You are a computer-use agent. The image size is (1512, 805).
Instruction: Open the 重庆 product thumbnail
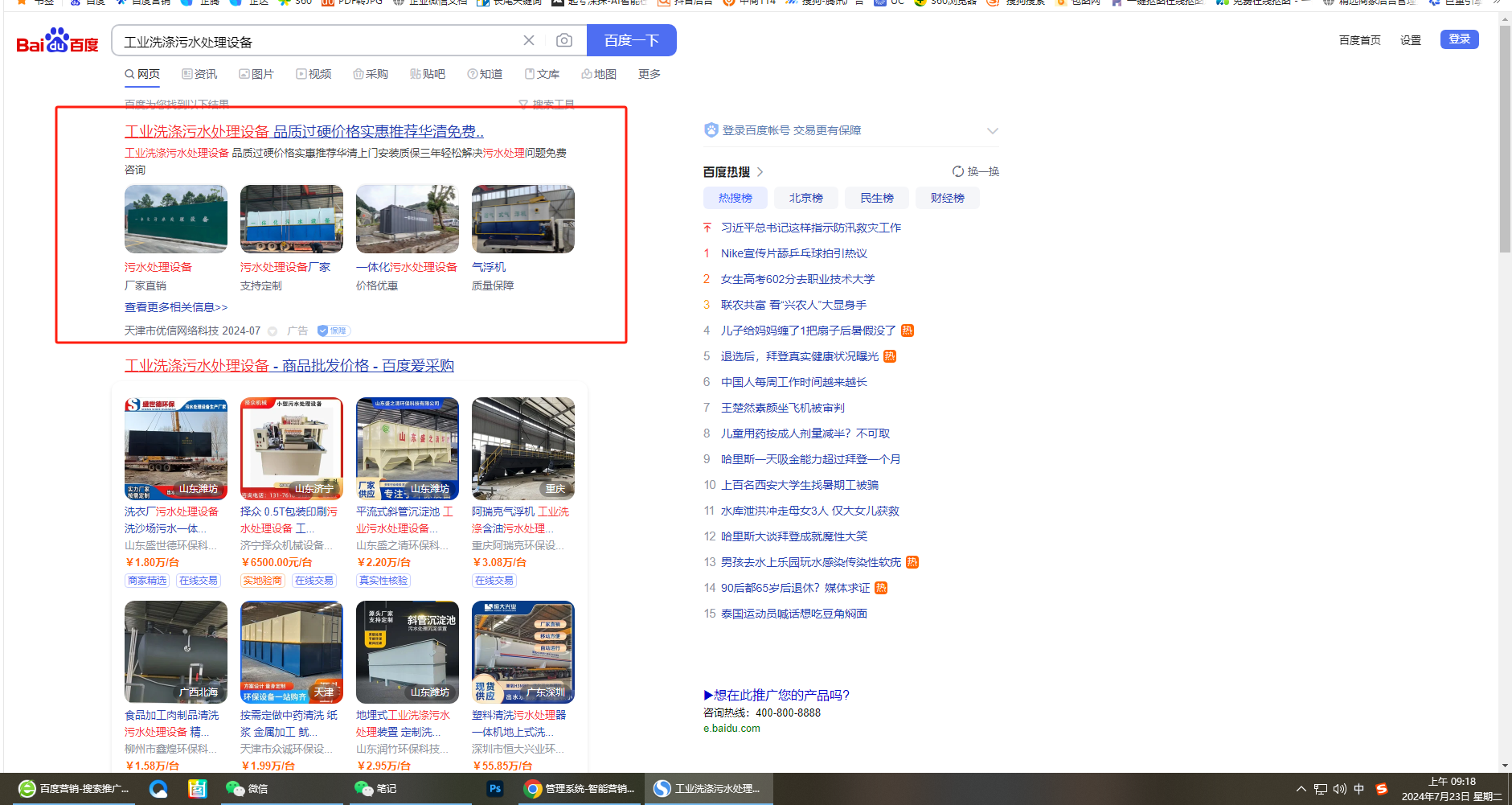point(523,449)
